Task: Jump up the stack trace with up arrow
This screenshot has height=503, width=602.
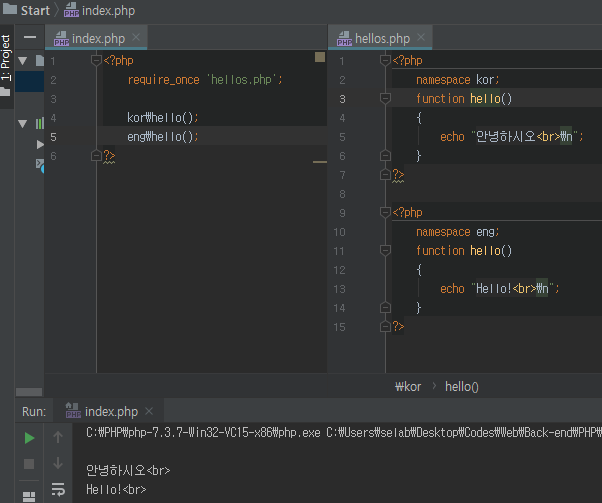Action: point(58,437)
